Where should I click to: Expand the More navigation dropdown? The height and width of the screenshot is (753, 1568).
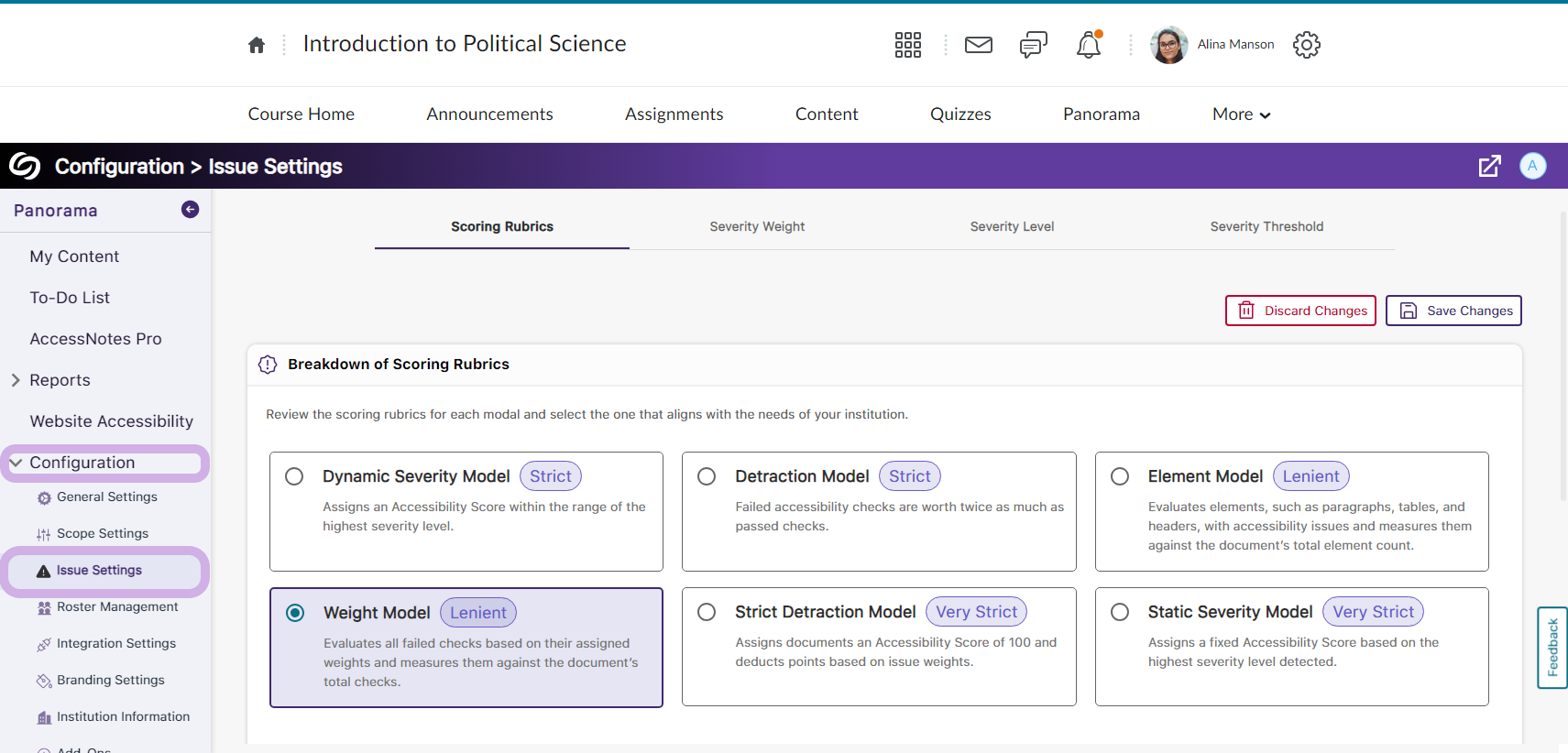[x=1241, y=115]
